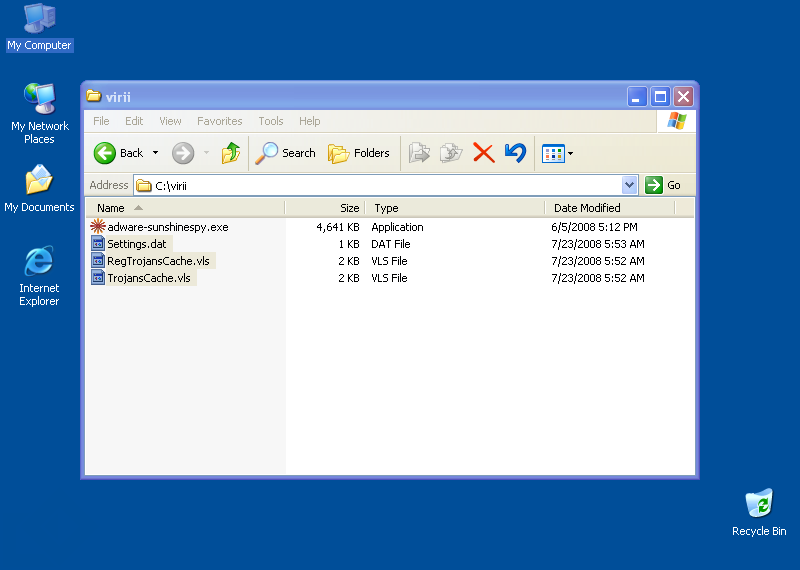800x570 pixels.
Task: Open the Recycle Bin desktop icon
Action: (759, 512)
